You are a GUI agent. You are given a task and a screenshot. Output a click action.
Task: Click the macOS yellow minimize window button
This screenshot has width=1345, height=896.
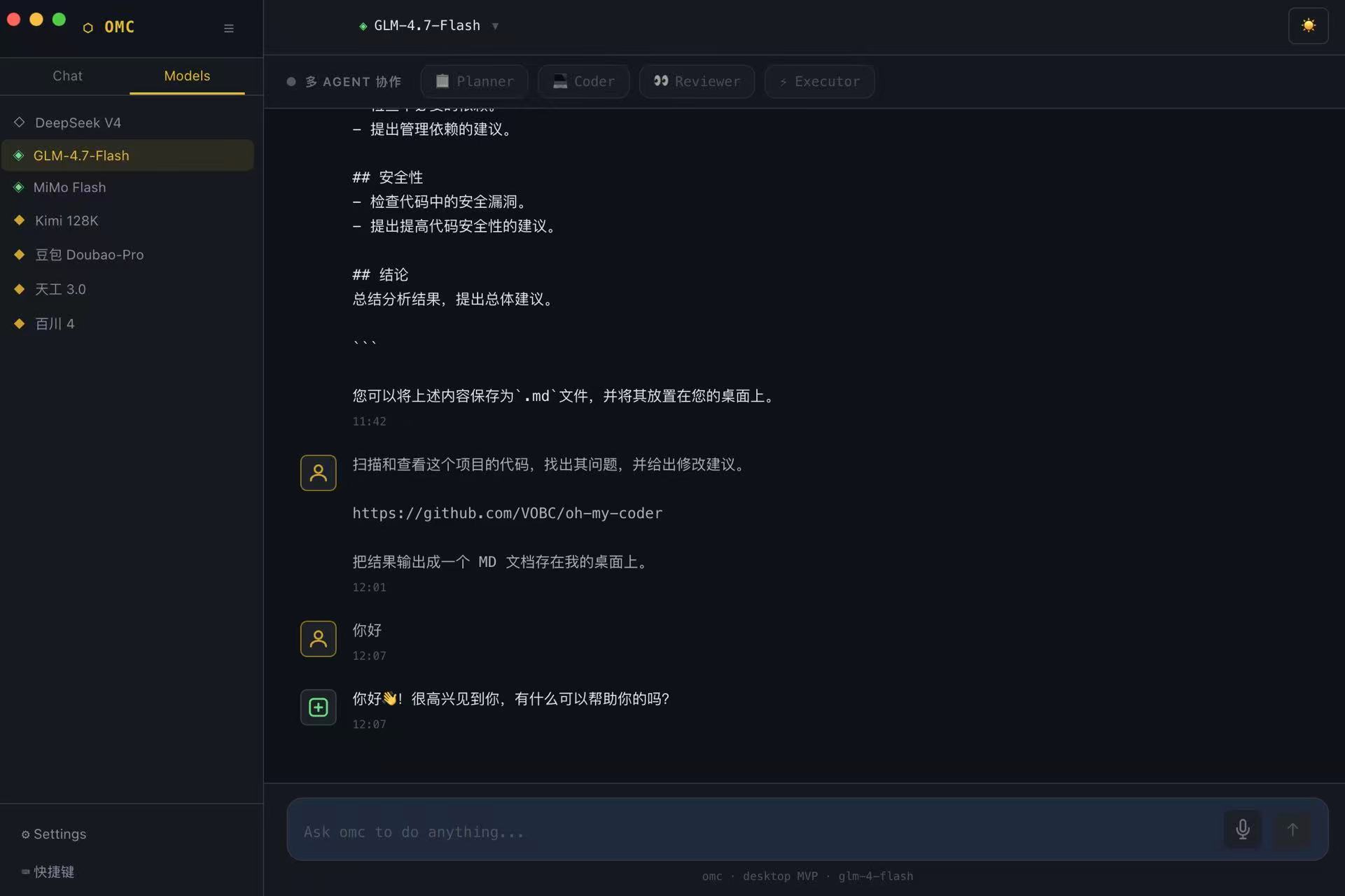coord(36,20)
